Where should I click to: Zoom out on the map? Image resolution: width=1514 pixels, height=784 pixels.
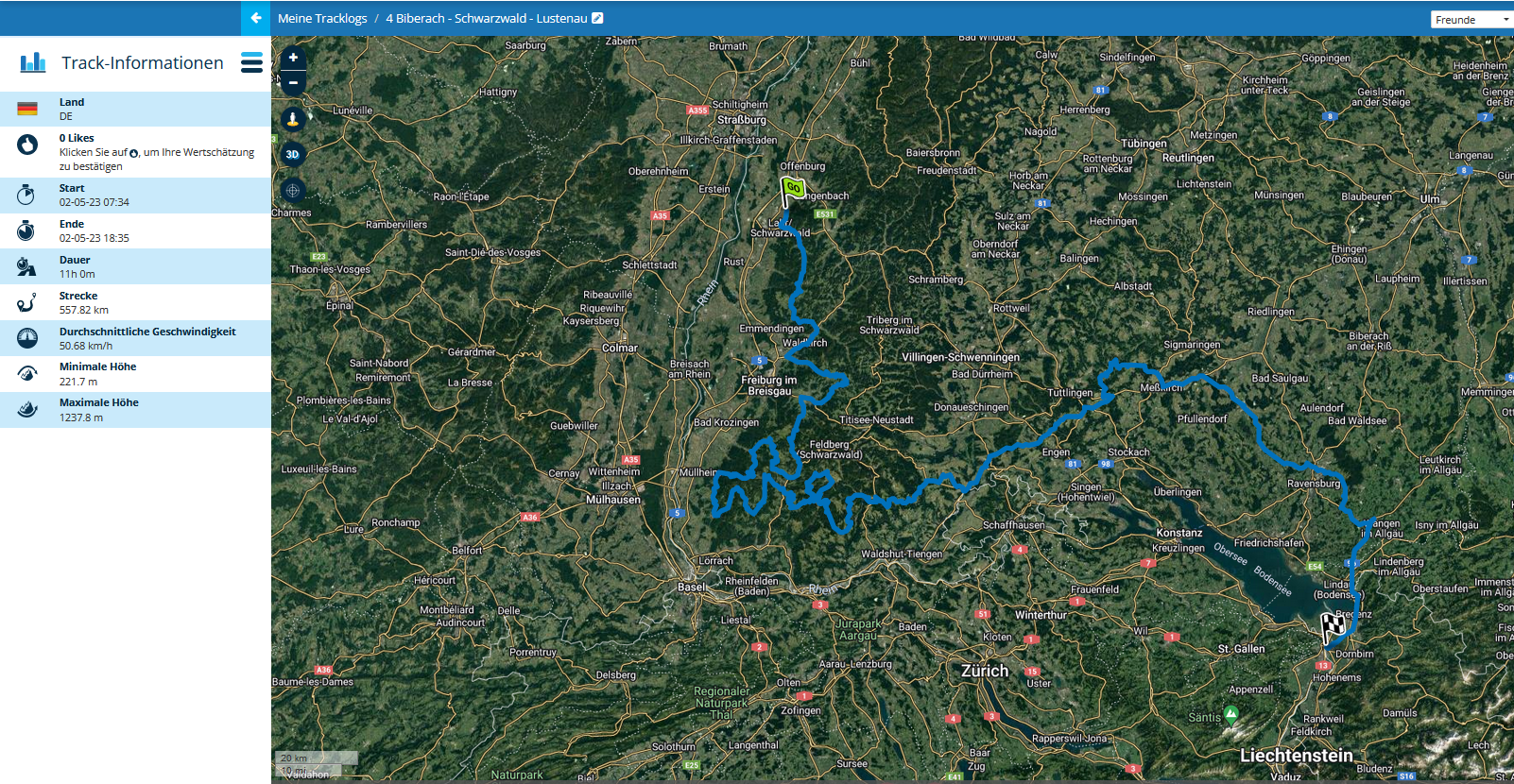[293, 82]
